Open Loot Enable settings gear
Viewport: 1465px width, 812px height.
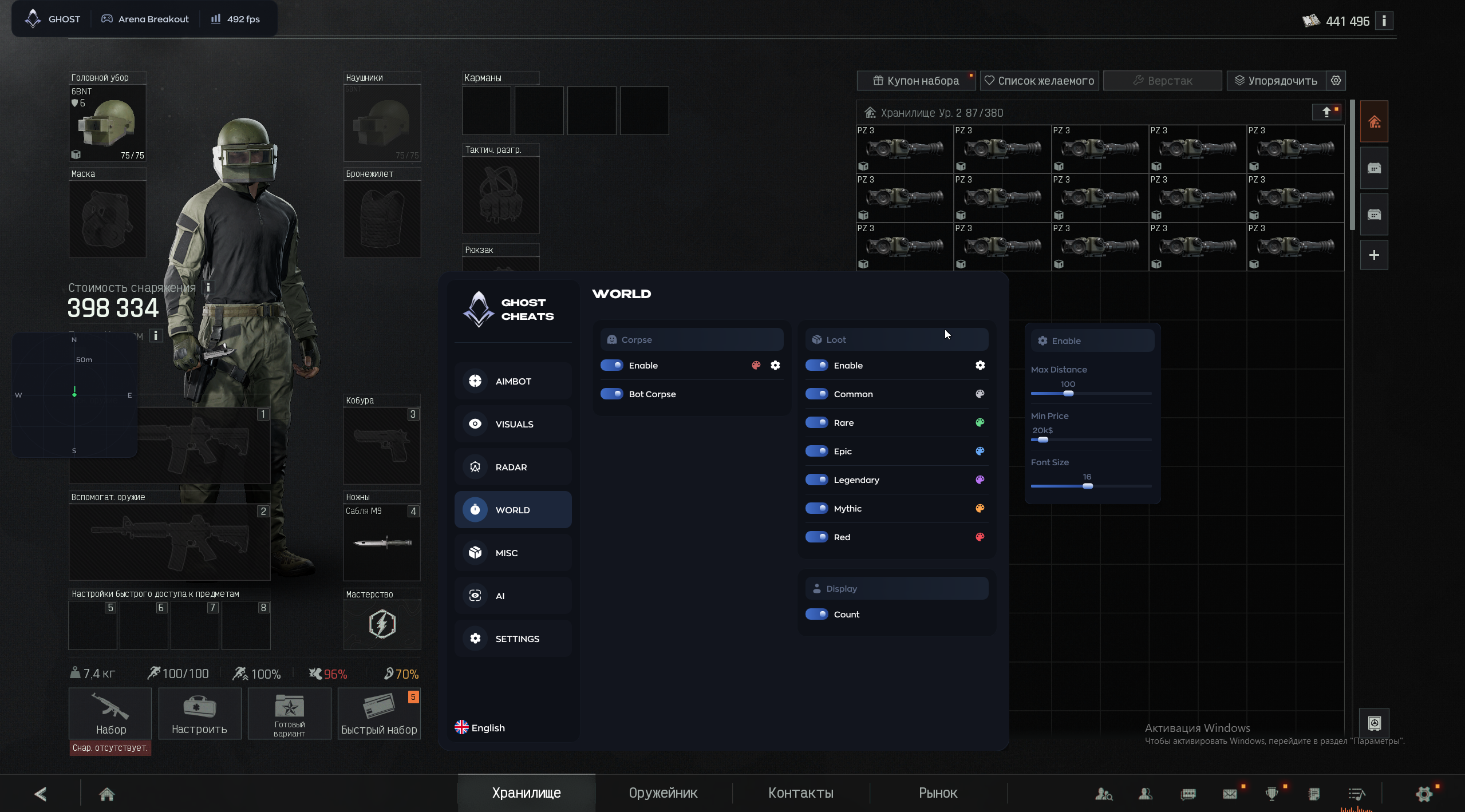coord(980,365)
